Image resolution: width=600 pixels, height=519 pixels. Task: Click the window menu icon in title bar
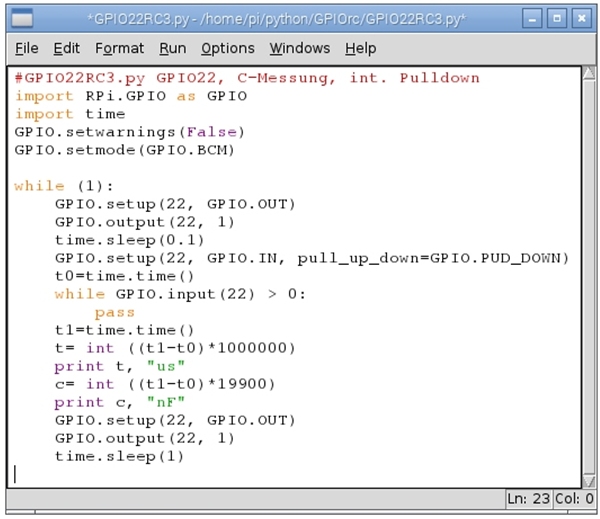(21, 18)
